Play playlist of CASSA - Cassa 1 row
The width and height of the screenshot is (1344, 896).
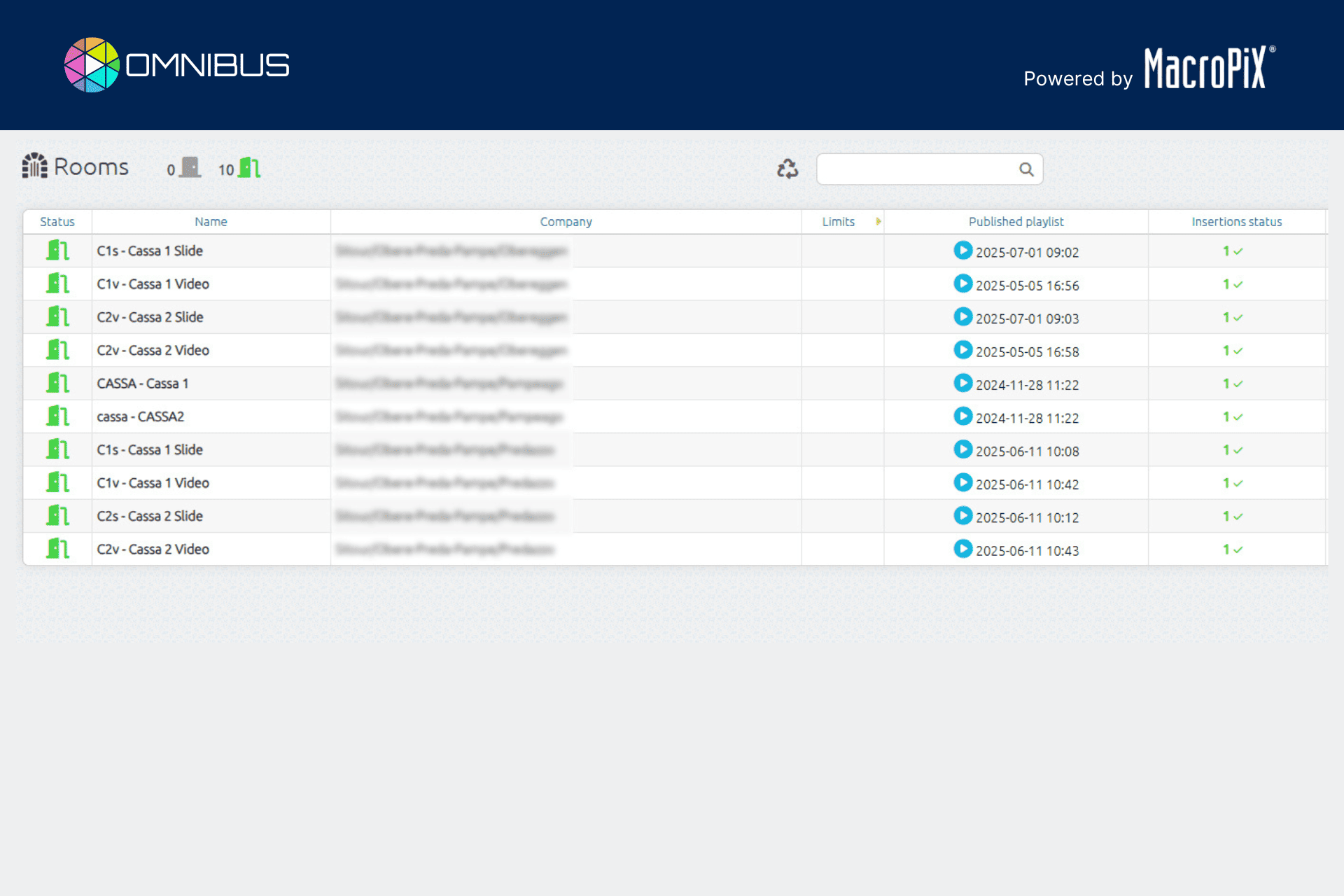tap(963, 383)
